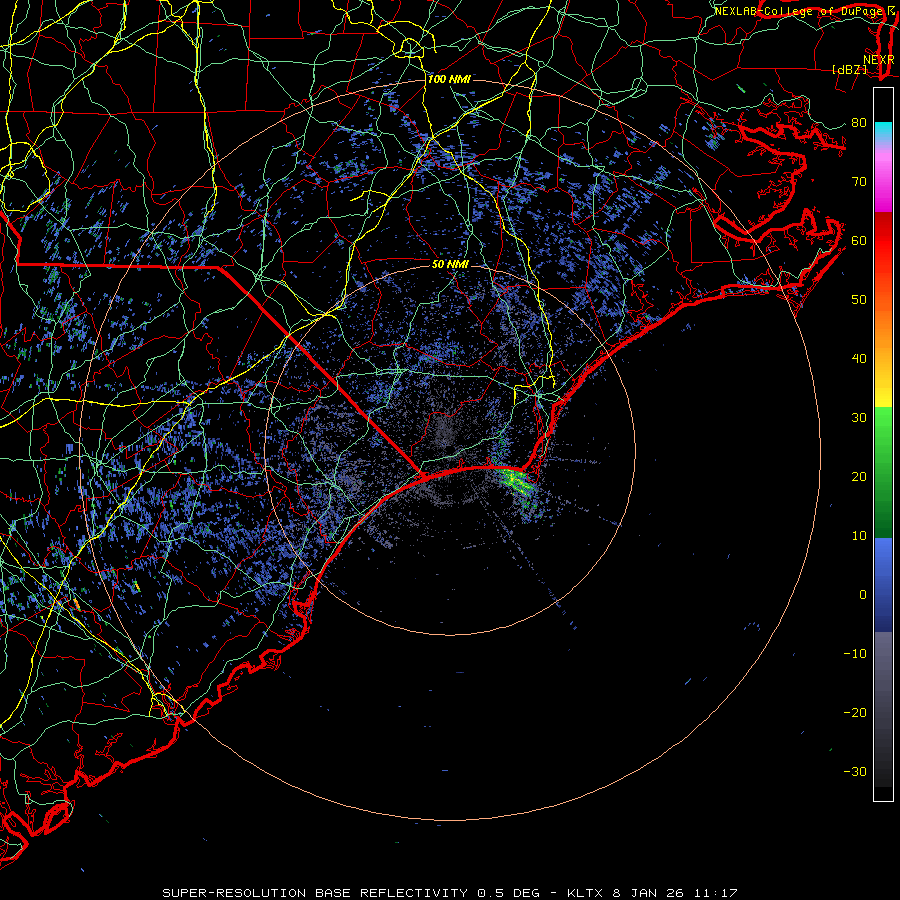Select the 100 NMI range ring label
Screen dimensions: 900x900
[x=449, y=79]
